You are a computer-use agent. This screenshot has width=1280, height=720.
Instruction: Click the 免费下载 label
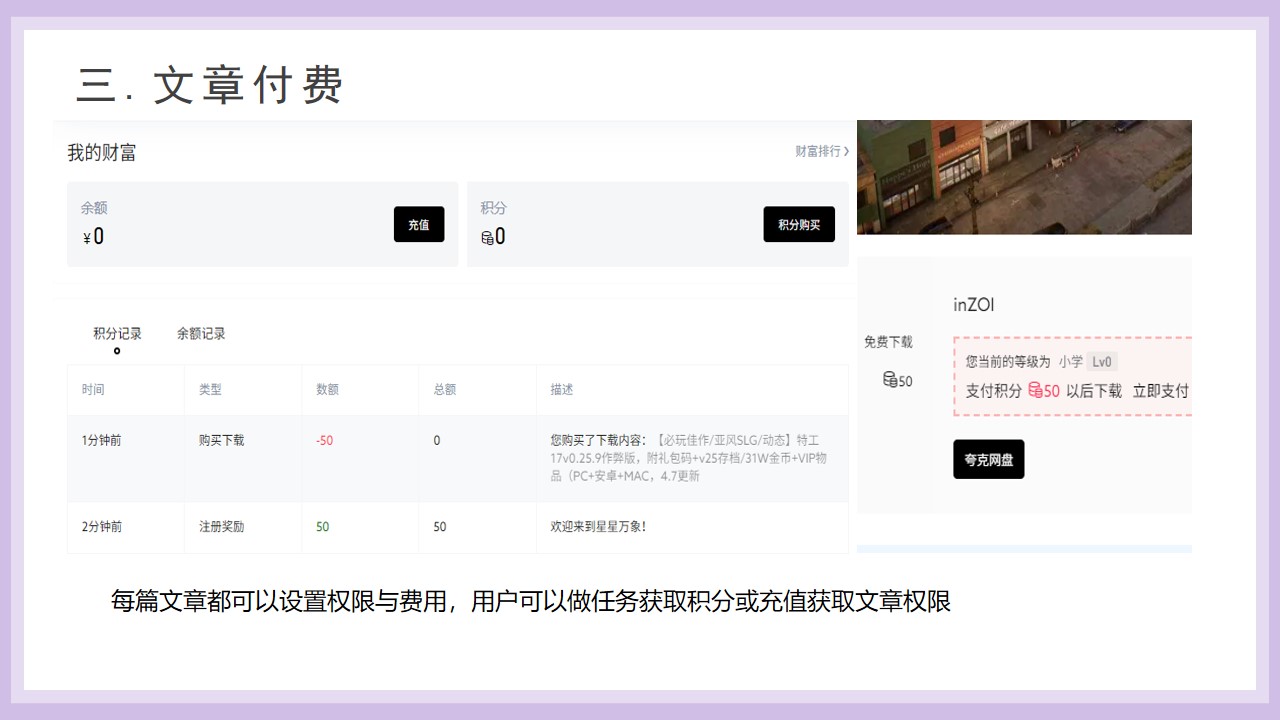point(889,342)
